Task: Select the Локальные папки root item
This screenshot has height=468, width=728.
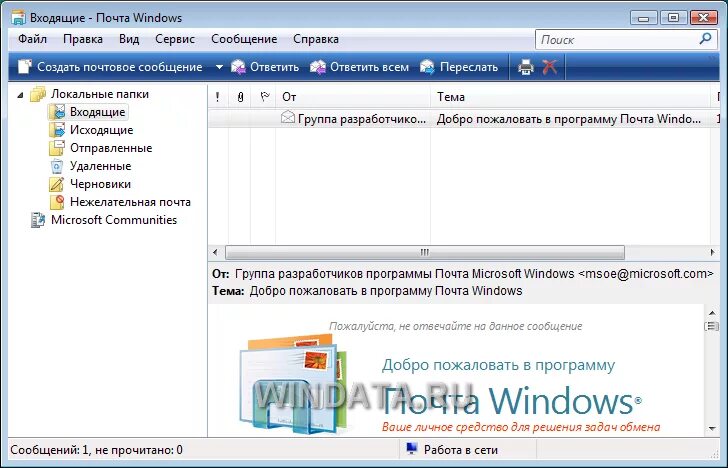Action: click(100, 94)
